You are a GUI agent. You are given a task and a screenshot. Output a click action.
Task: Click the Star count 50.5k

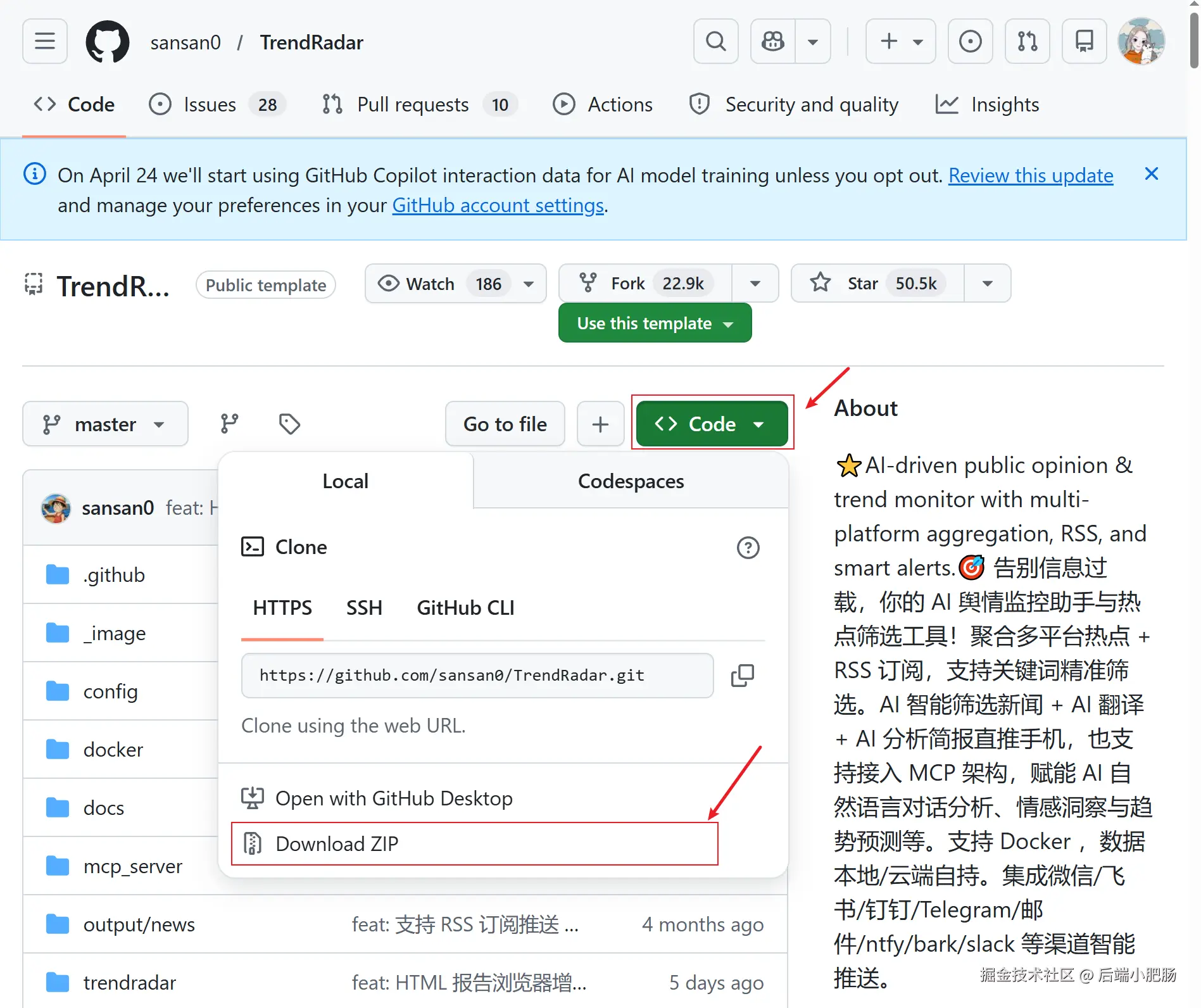tap(916, 284)
